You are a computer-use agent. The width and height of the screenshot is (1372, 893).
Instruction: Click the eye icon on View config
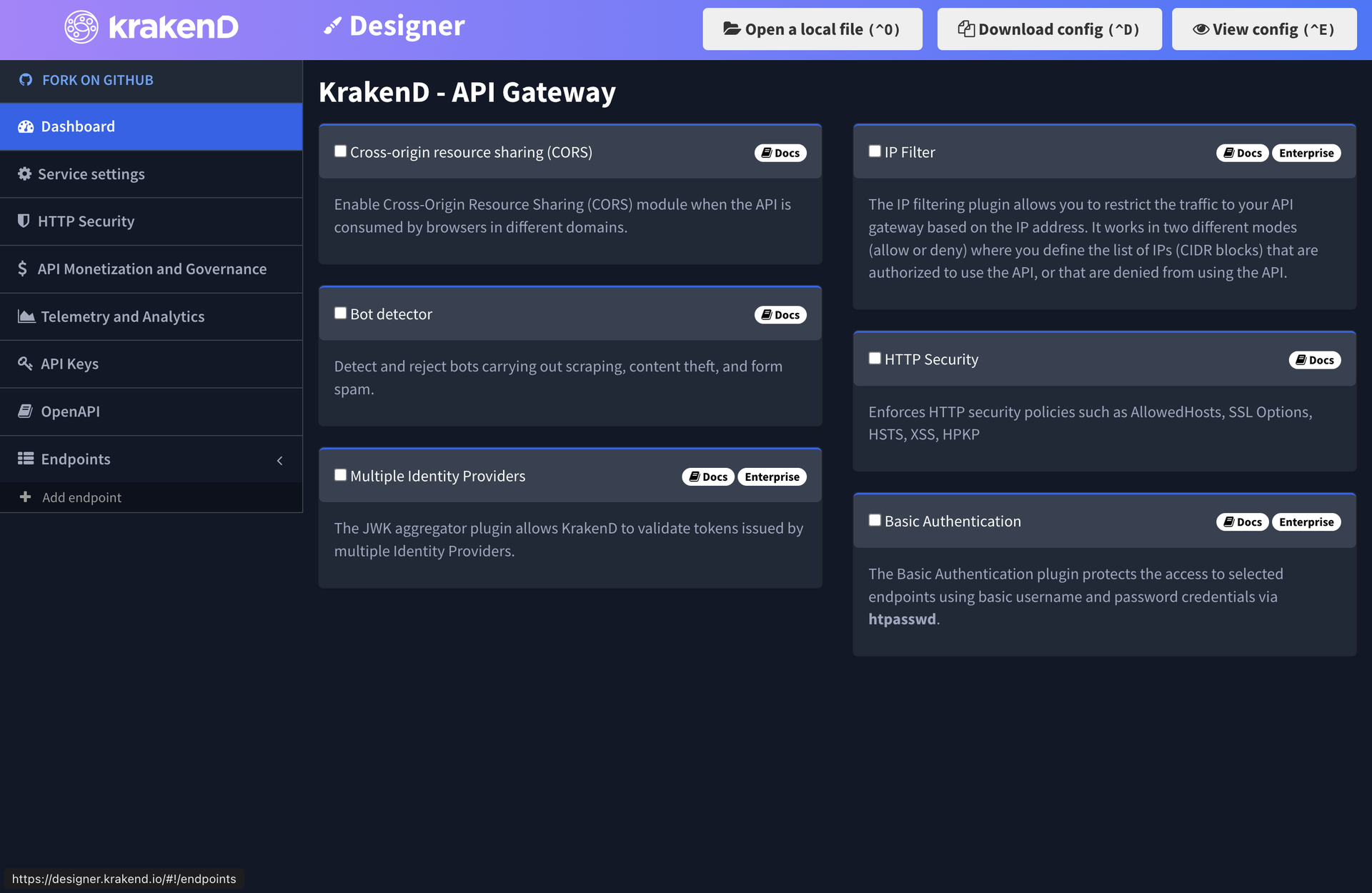pyautogui.click(x=1201, y=29)
